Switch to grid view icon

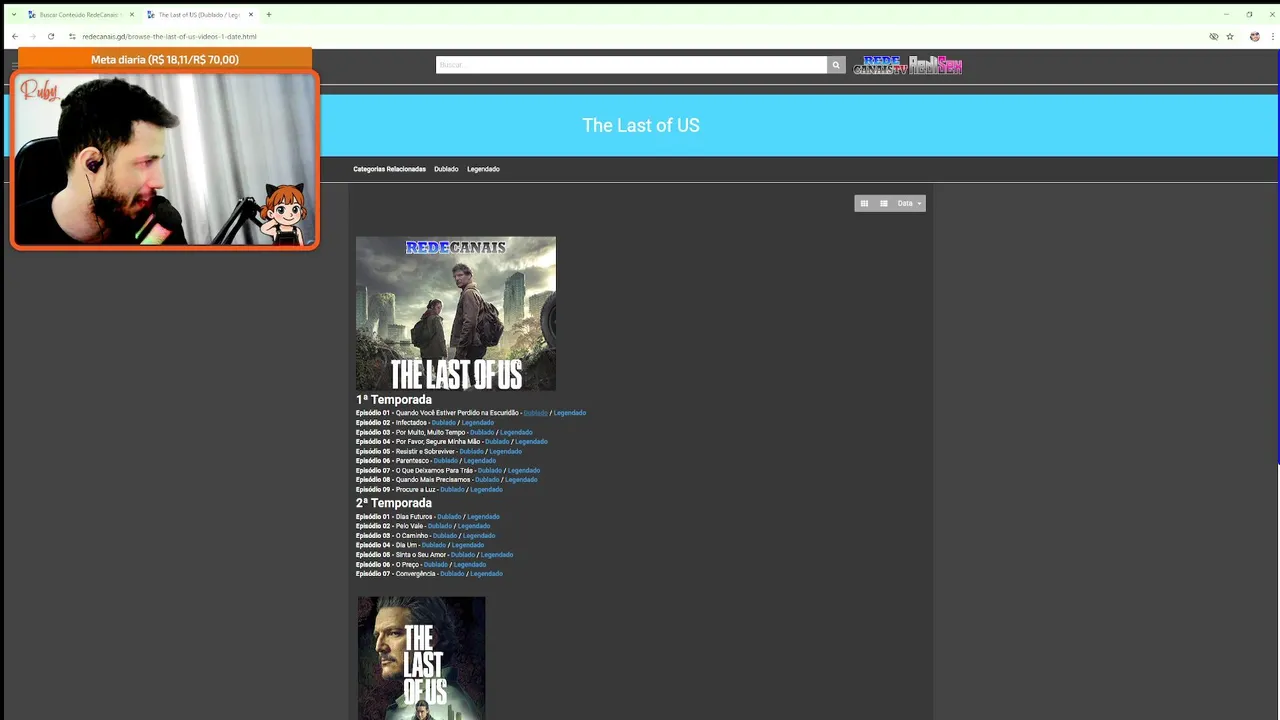point(864,204)
